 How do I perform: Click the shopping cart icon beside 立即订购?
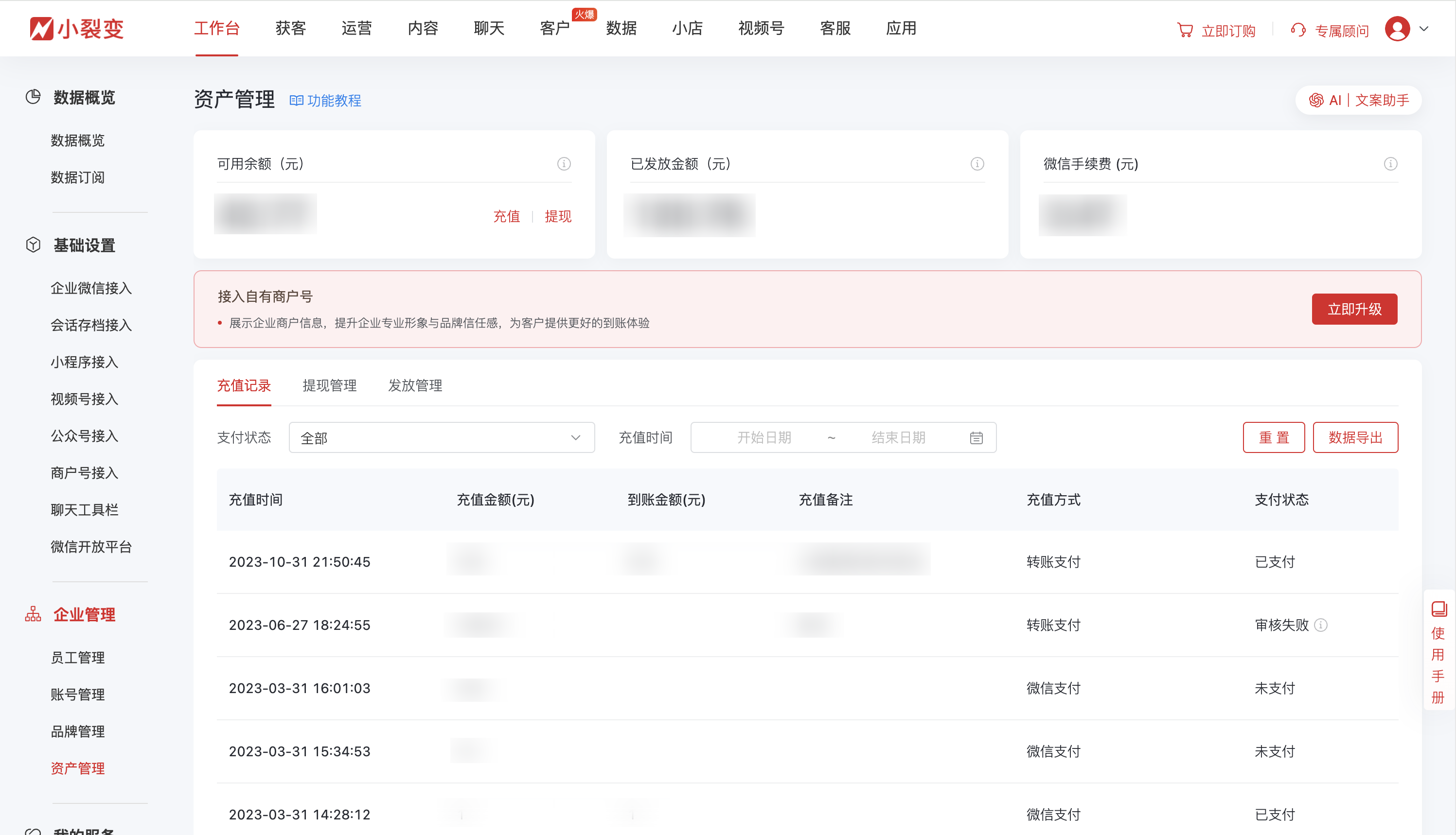[1185, 30]
